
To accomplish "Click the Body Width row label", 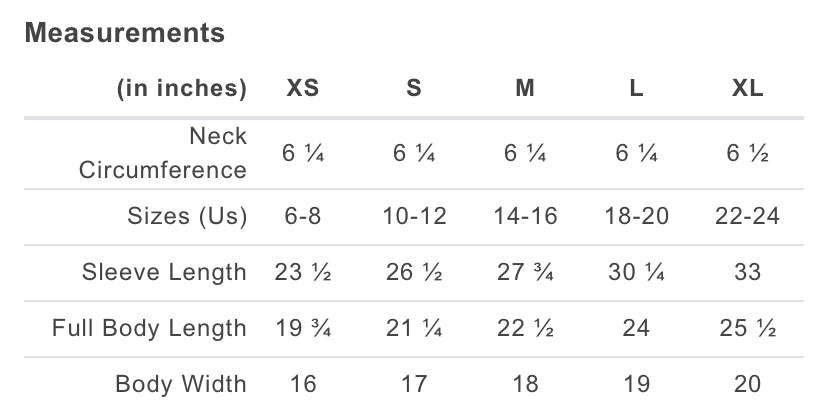I will (x=181, y=384).
